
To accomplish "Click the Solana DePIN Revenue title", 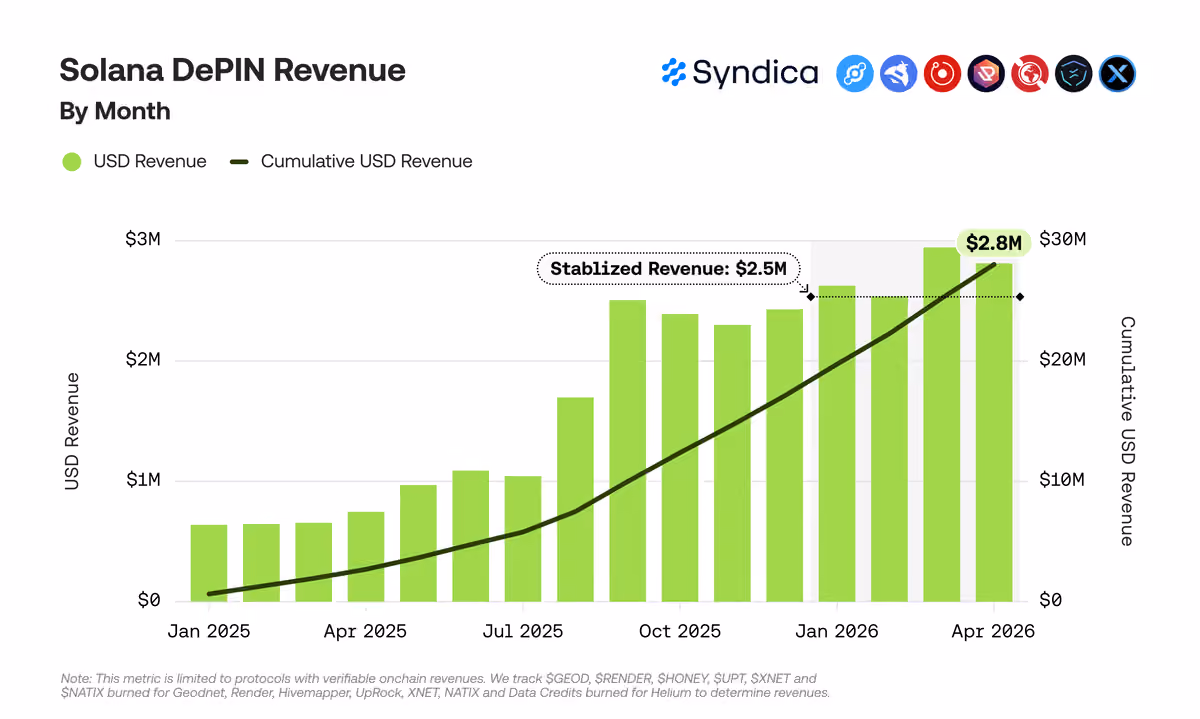I will [232, 70].
